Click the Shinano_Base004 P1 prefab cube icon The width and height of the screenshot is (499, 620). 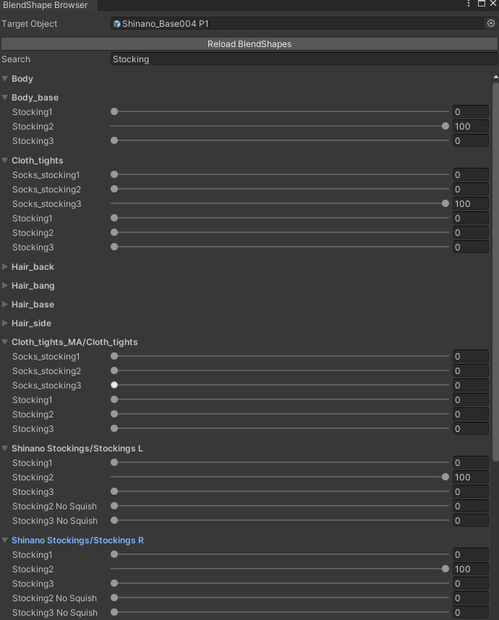point(117,24)
